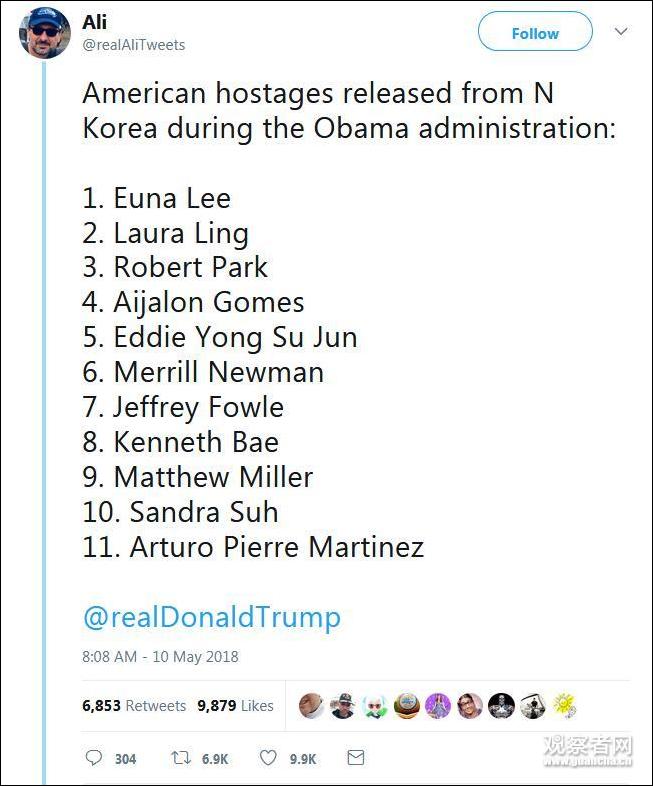Open the 8:08 AM - 10 May 2018 timestamp

pos(160,657)
